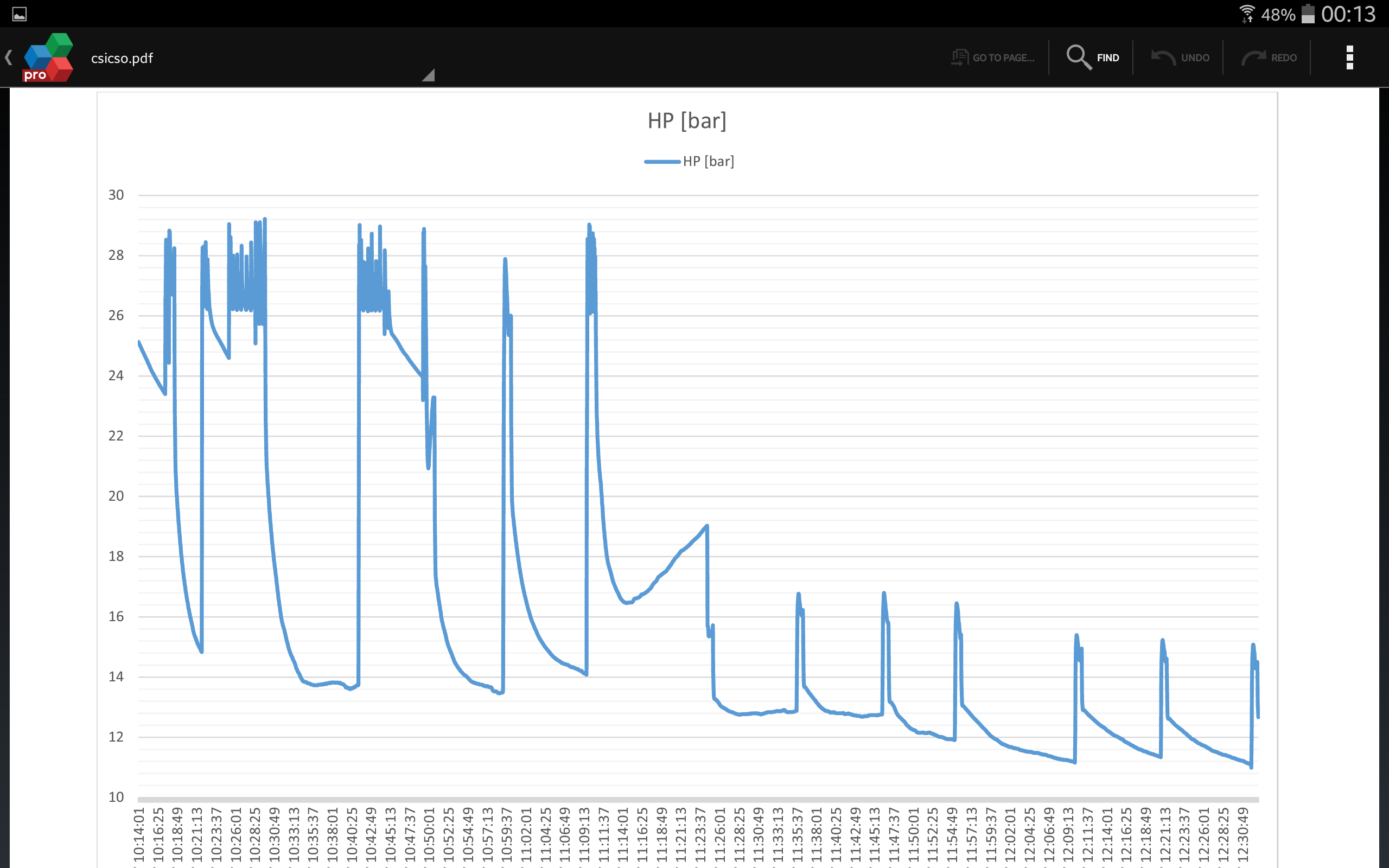
Task: Tap the back chevron beside the logo
Action: [9, 58]
